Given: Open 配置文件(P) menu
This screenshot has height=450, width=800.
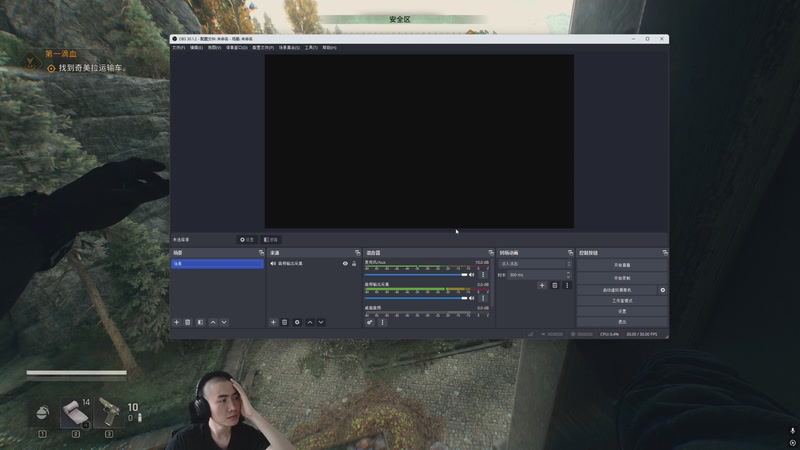Looking at the screenshot, I should click(263, 48).
